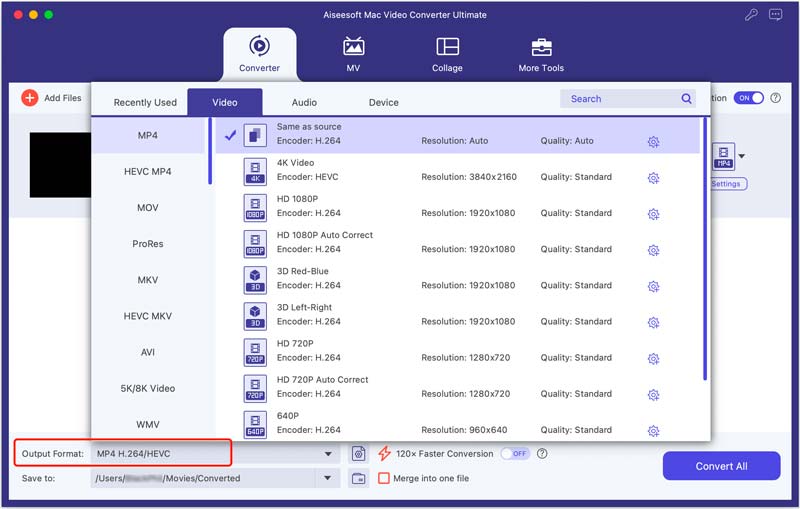The height and width of the screenshot is (509, 800).
Task: Select WMV format
Action: point(148,424)
